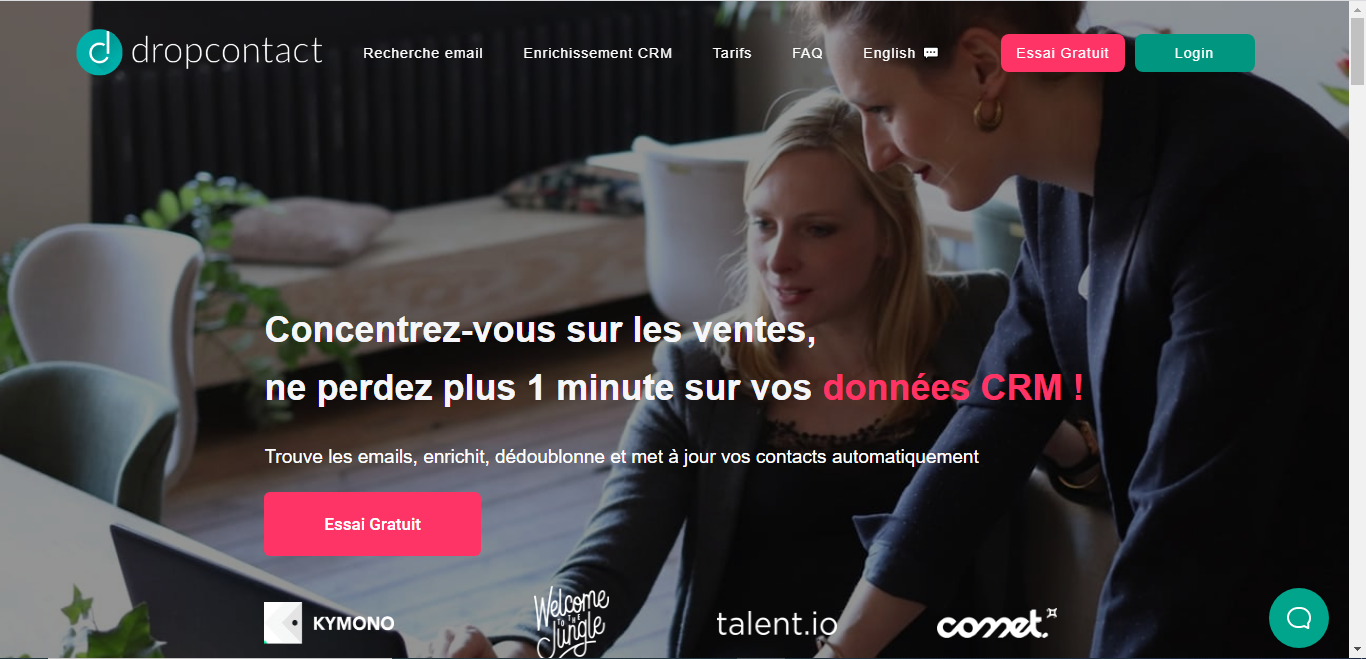This screenshot has width=1366, height=659.
Task: Open the FAQ page
Action: 807,53
